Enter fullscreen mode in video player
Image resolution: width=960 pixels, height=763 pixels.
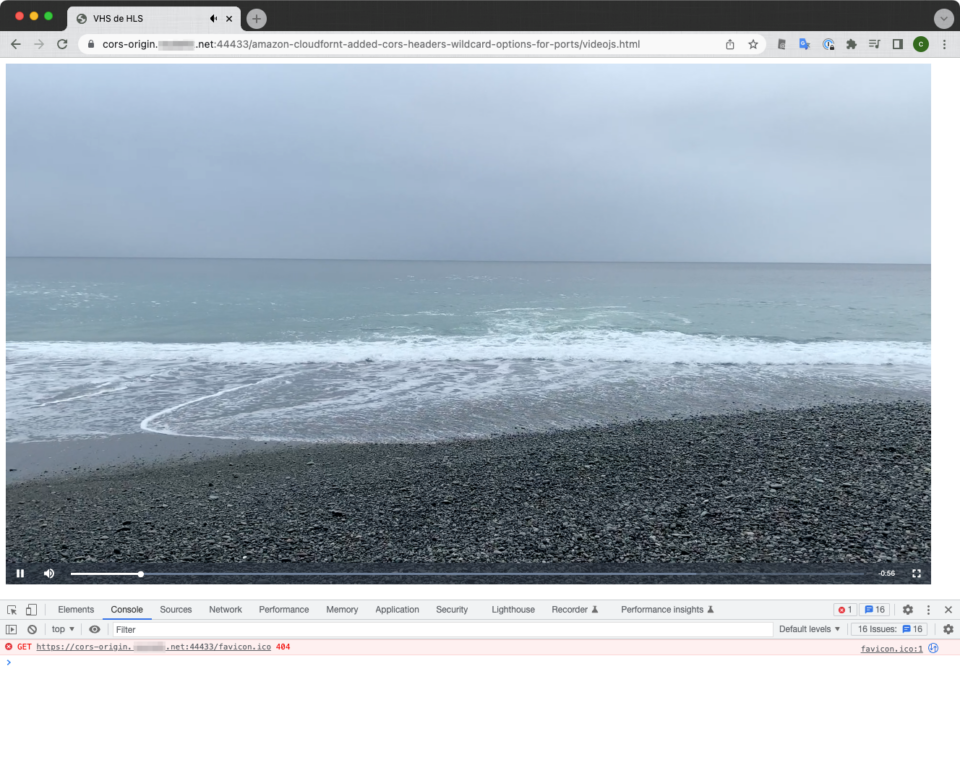tap(916, 573)
